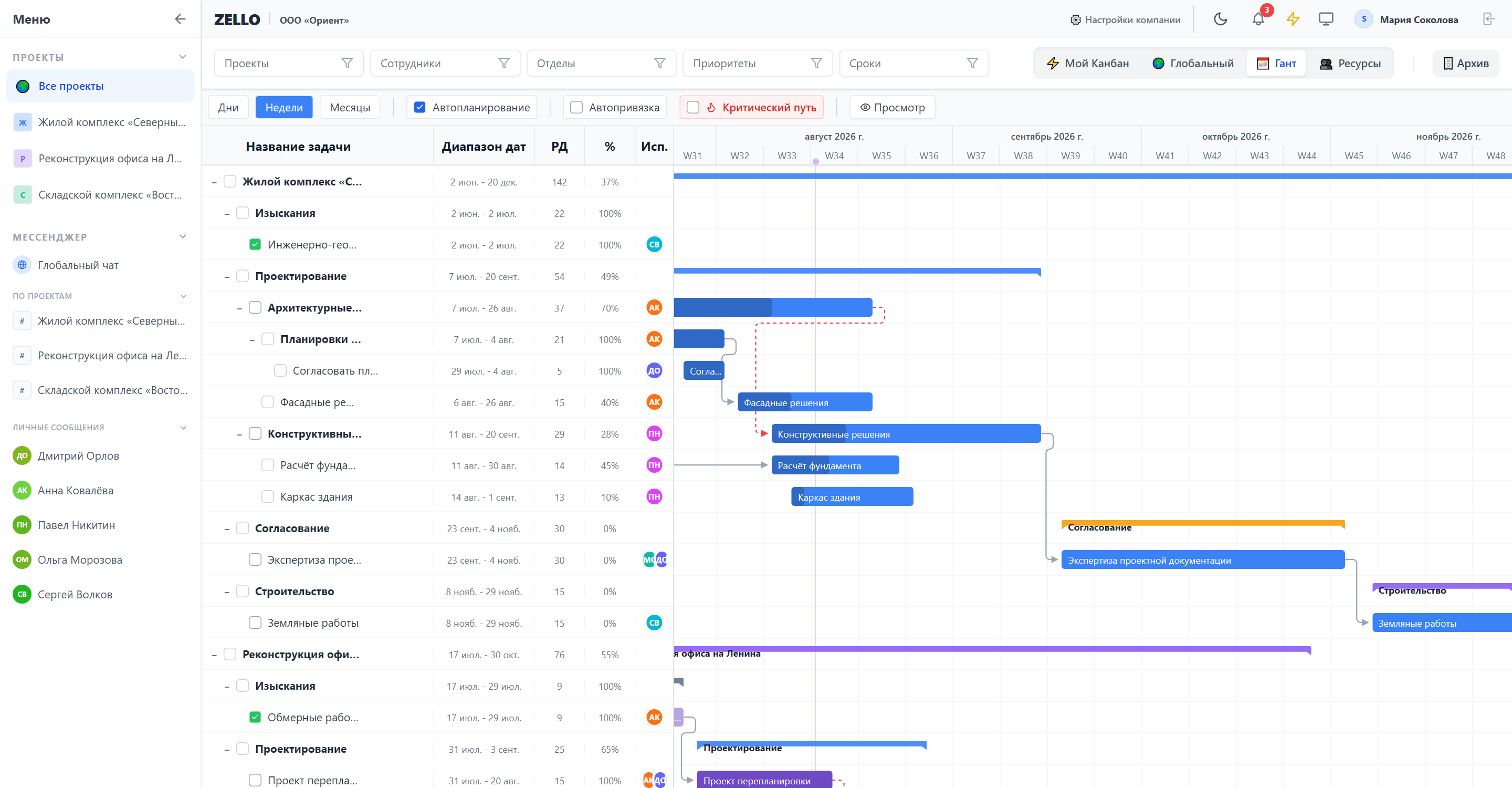Click the monitor display icon

click(1325, 19)
